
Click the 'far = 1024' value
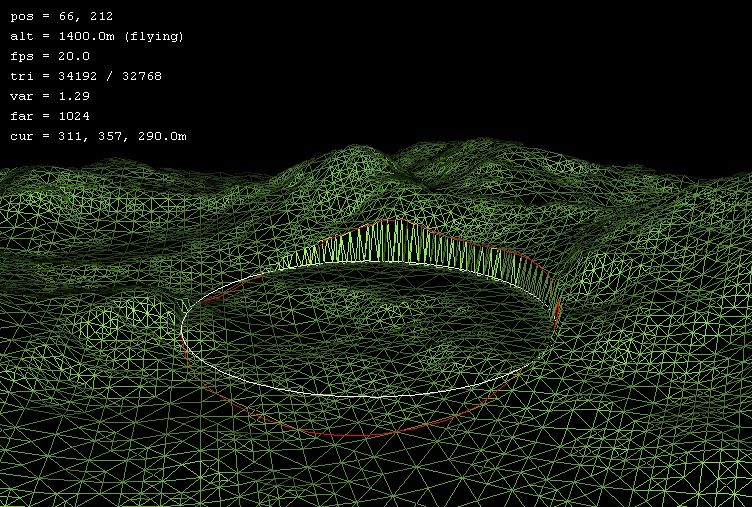(49, 116)
